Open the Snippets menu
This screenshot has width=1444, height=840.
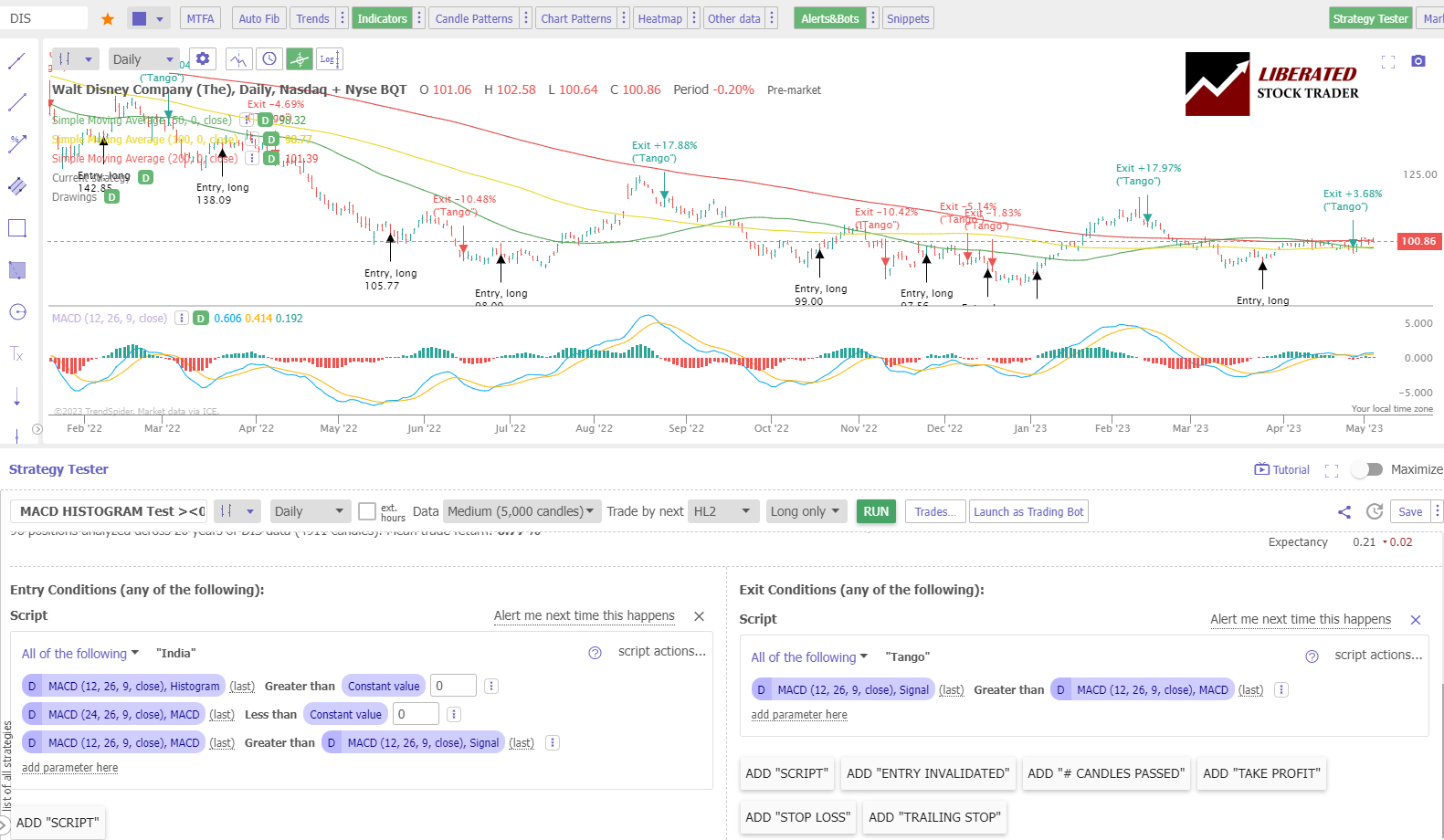pyautogui.click(x=908, y=18)
